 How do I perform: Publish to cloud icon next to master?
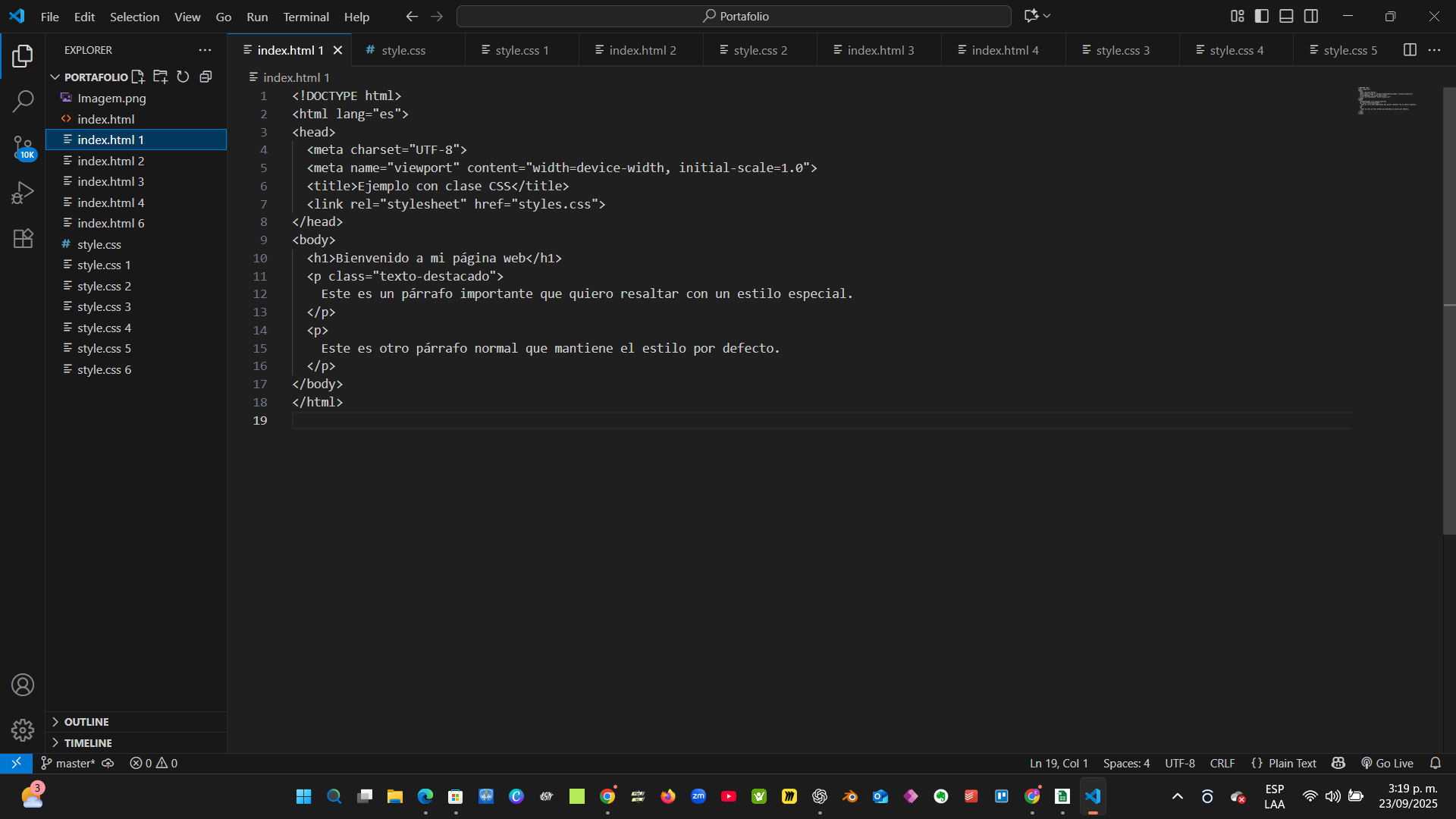108,763
